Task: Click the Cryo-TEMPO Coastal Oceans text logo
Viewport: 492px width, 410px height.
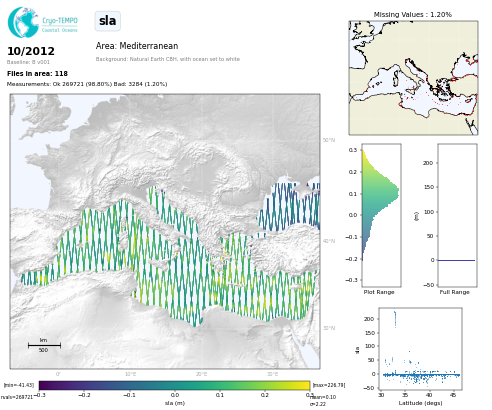Action: coord(60,25)
